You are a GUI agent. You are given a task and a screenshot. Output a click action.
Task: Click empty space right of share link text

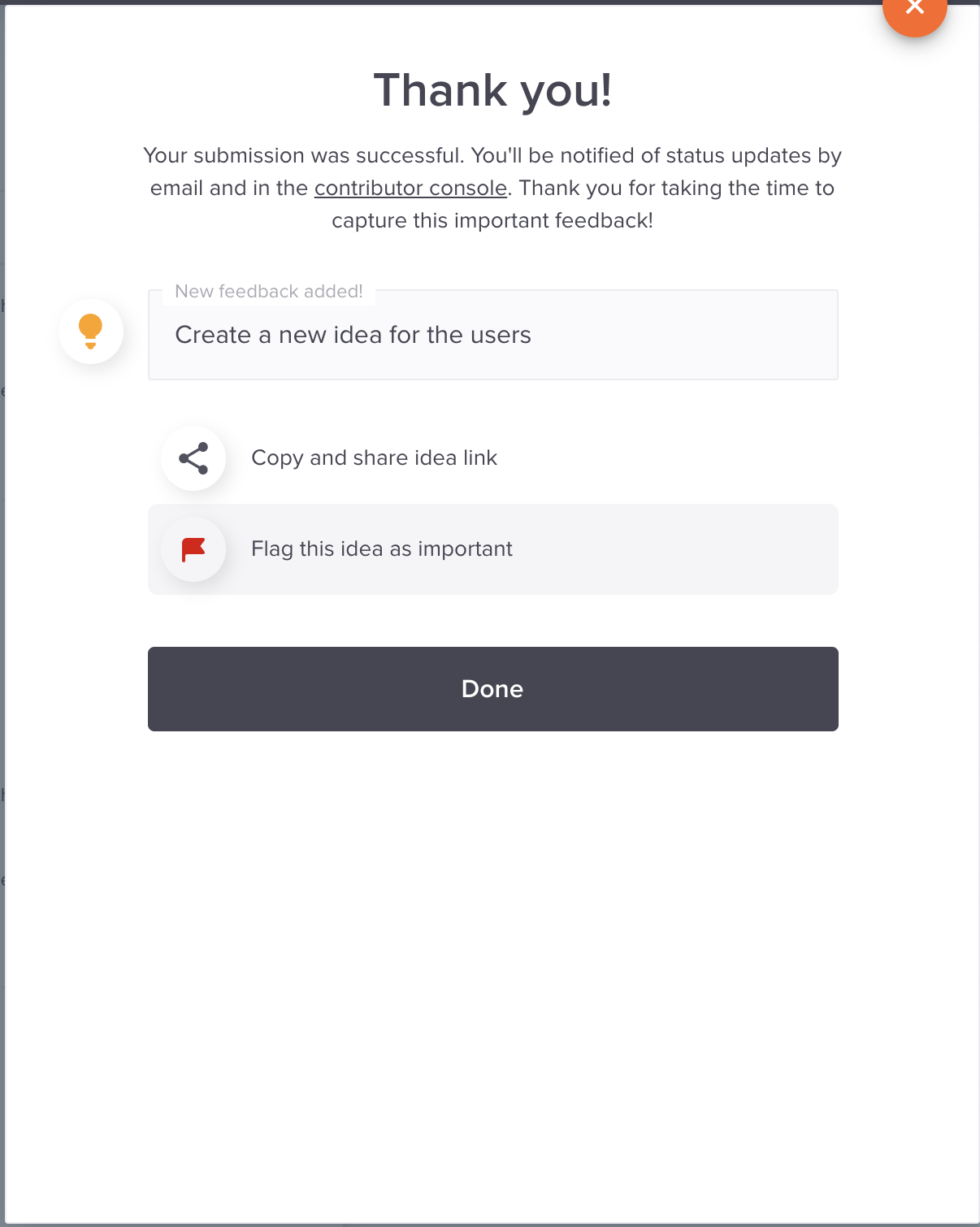(666, 458)
